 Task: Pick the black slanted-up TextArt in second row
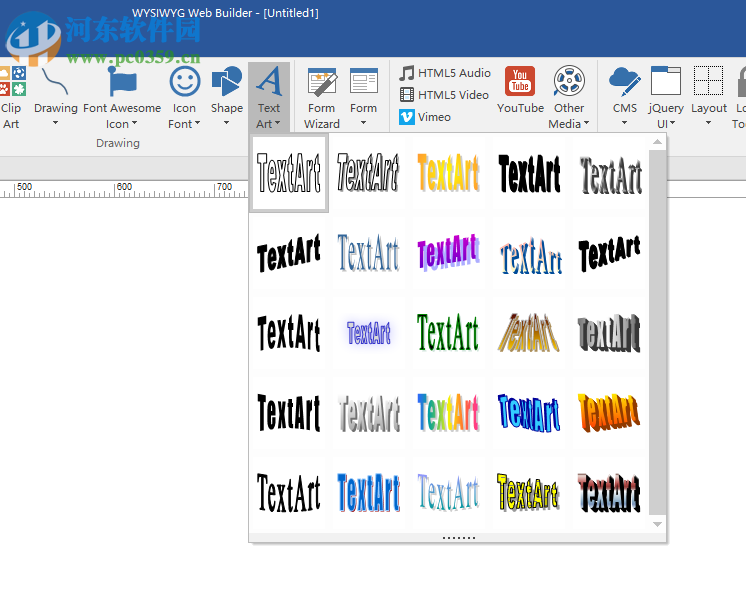(x=289, y=253)
